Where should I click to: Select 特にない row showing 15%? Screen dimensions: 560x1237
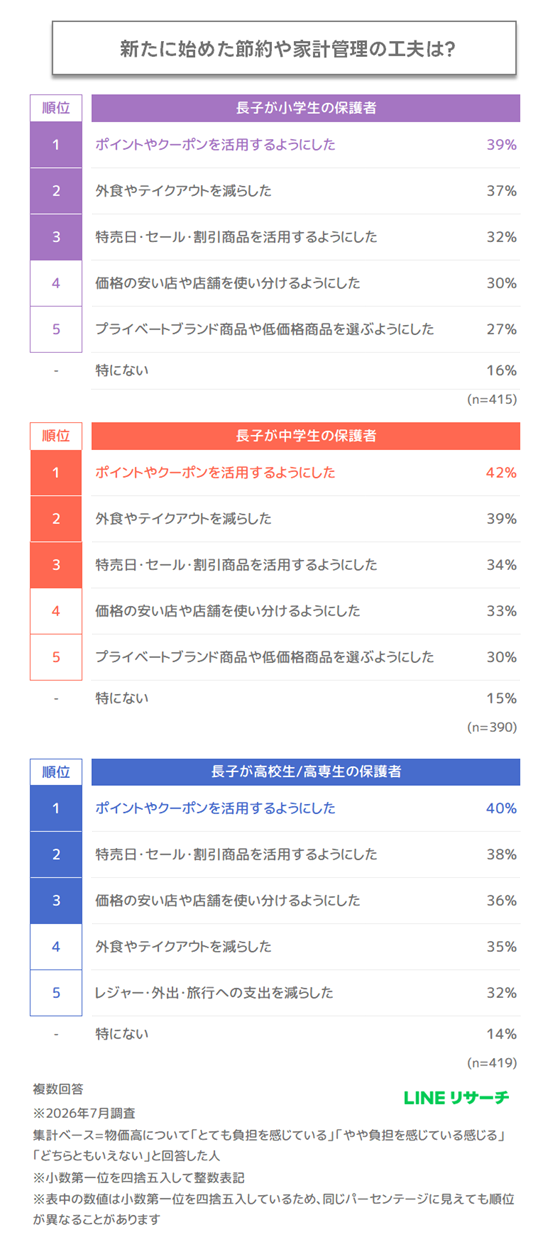click(306, 698)
